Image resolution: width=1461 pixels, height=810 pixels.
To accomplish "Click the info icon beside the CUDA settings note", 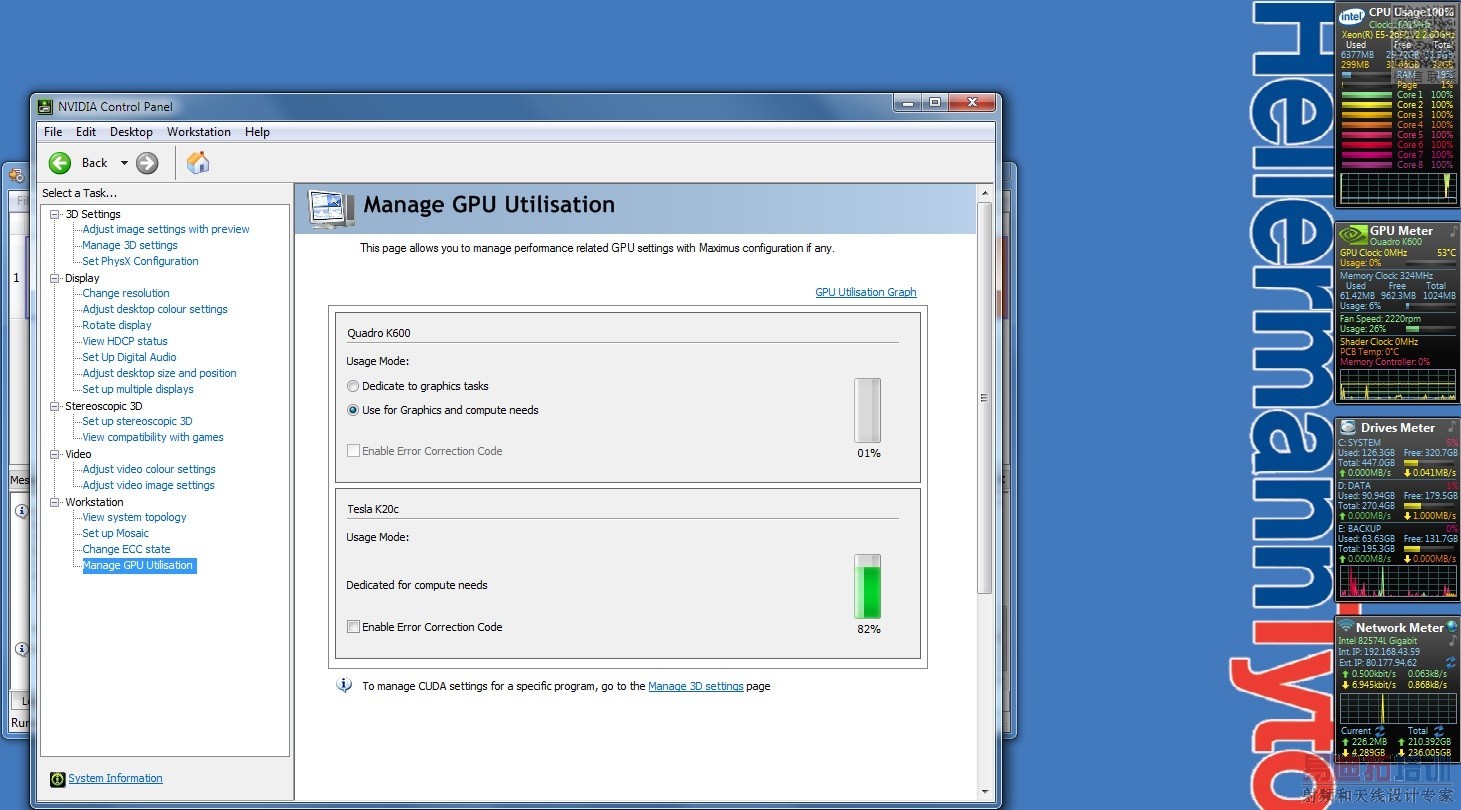I will 344,686.
